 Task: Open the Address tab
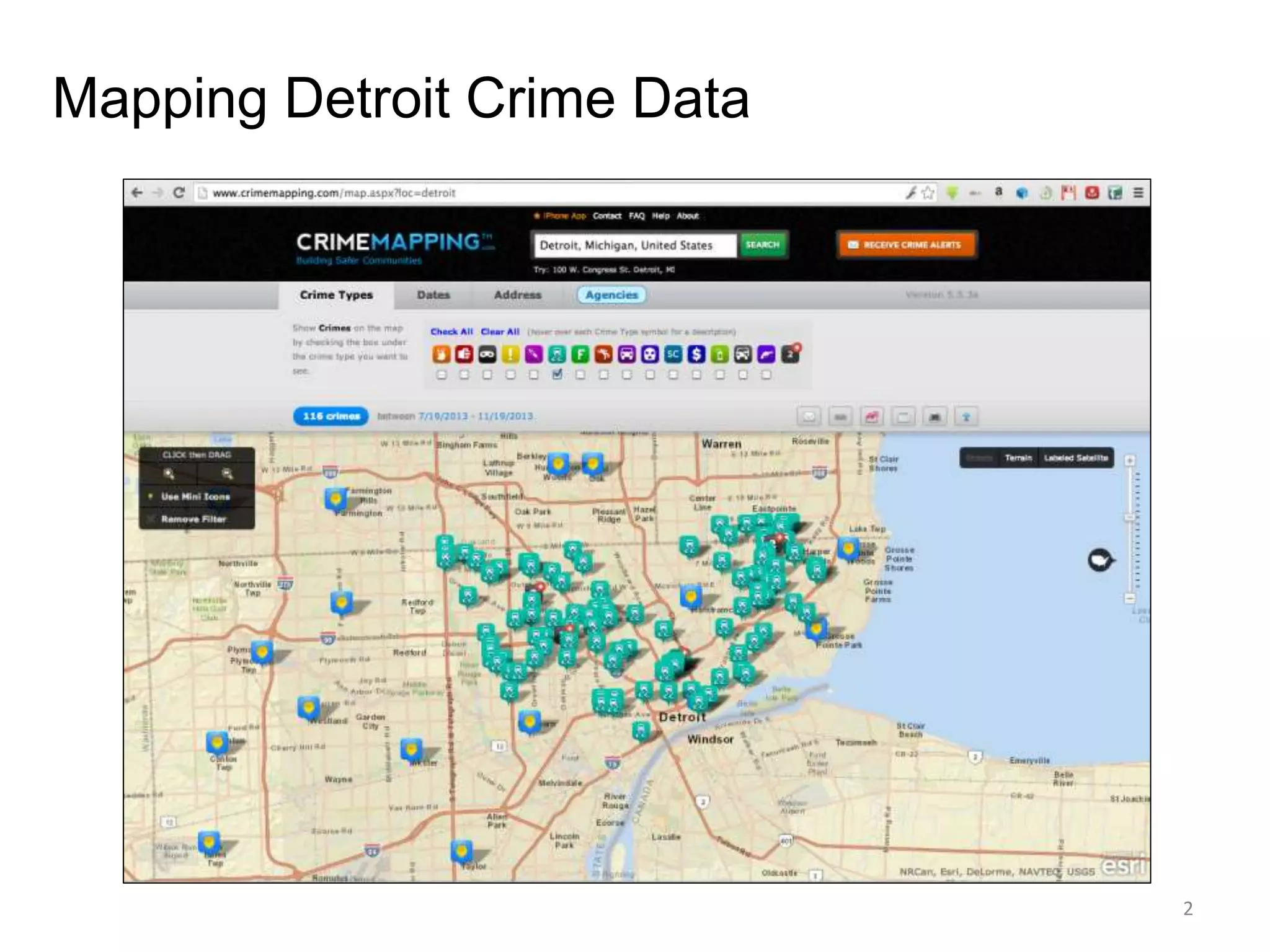(x=518, y=295)
